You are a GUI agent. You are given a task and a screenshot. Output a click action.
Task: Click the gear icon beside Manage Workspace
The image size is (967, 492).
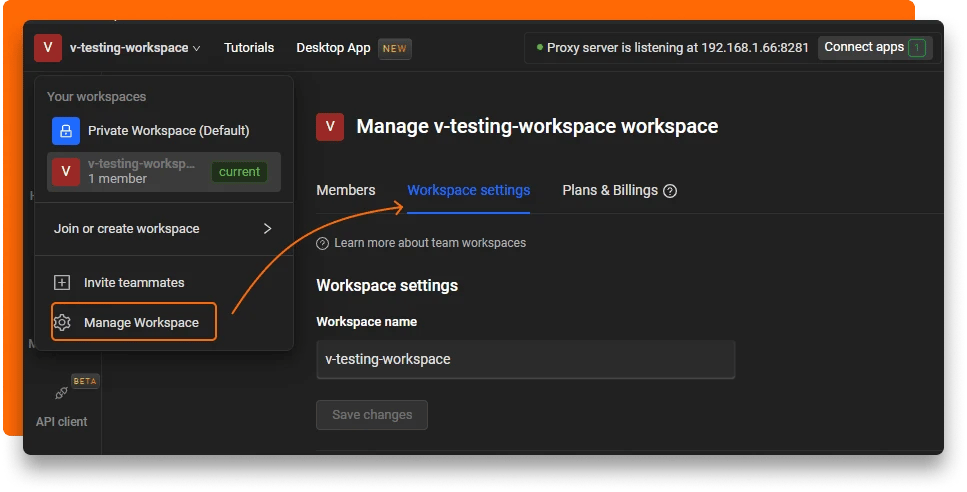[x=63, y=322]
